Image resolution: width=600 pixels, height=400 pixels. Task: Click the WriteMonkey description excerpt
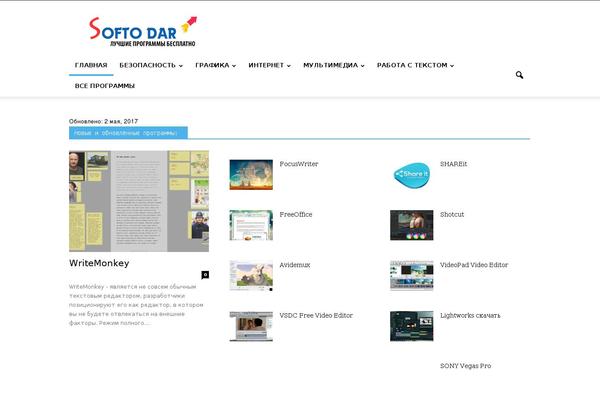click(x=136, y=305)
